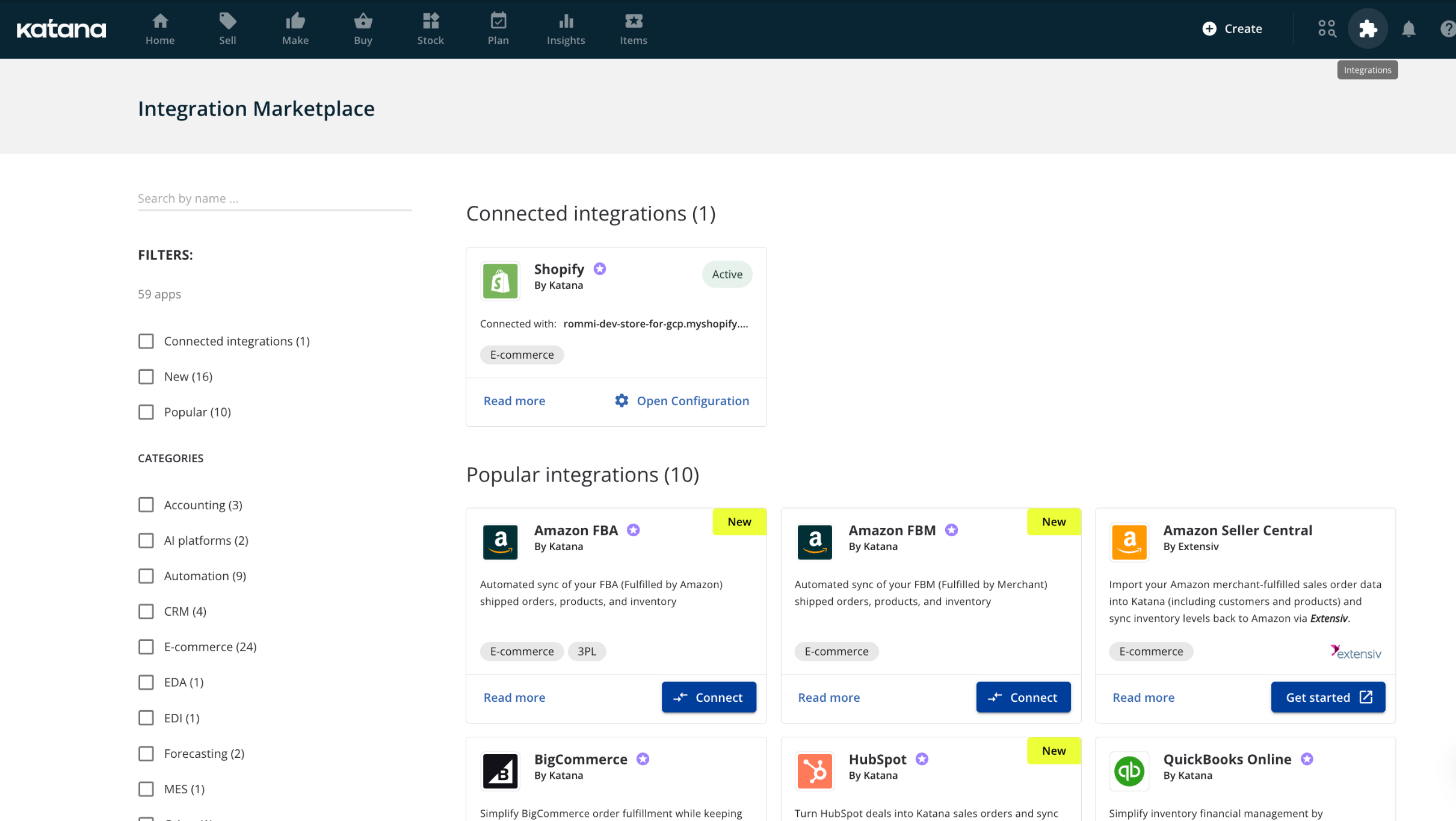Select the AI platforms (2) category
Image resolution: width=1456 pixels, height=821 pixels.
146,541
